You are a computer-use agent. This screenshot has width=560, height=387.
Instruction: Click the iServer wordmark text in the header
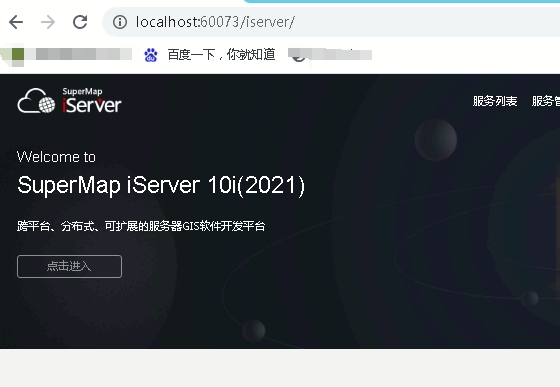pos(92,105)
